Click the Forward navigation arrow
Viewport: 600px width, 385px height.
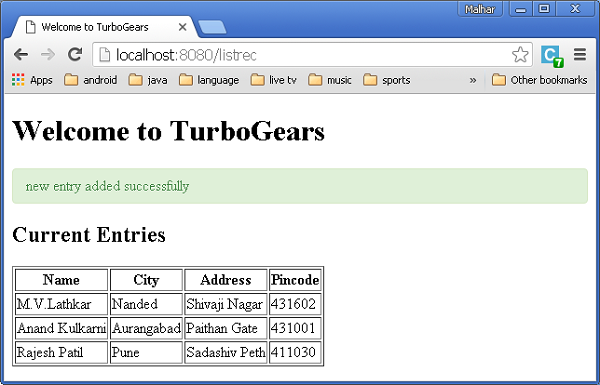(48, 55)
